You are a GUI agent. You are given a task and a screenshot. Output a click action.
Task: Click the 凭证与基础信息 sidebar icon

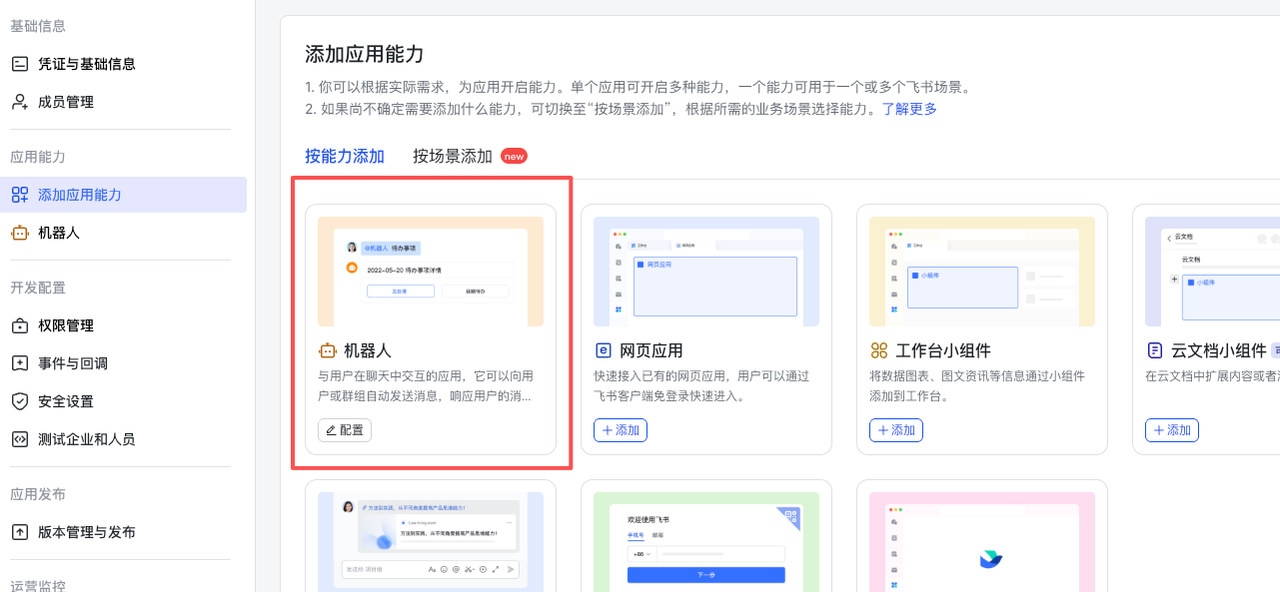tap(20, 64)
